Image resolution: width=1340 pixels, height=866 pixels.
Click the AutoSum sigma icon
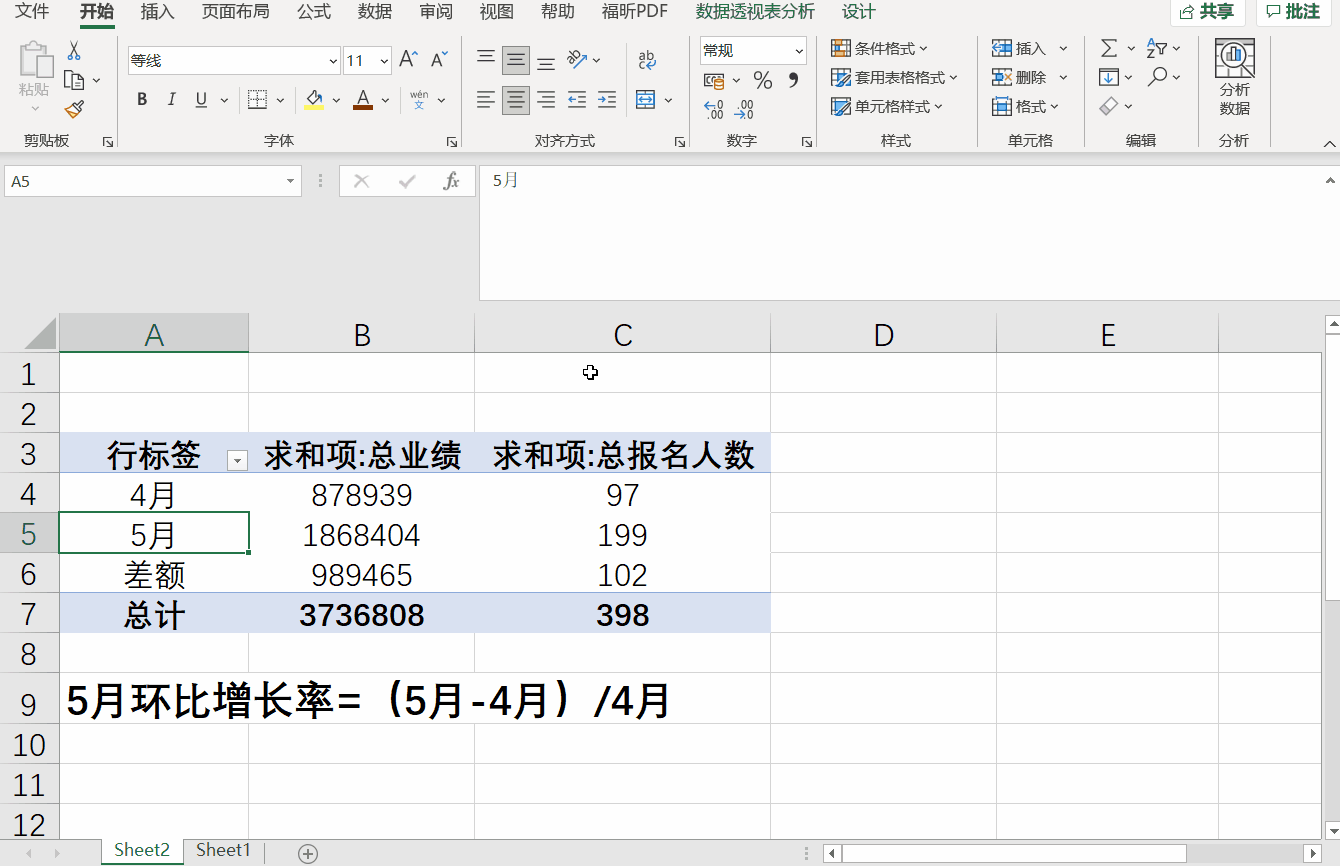(x=1109, y=48)
